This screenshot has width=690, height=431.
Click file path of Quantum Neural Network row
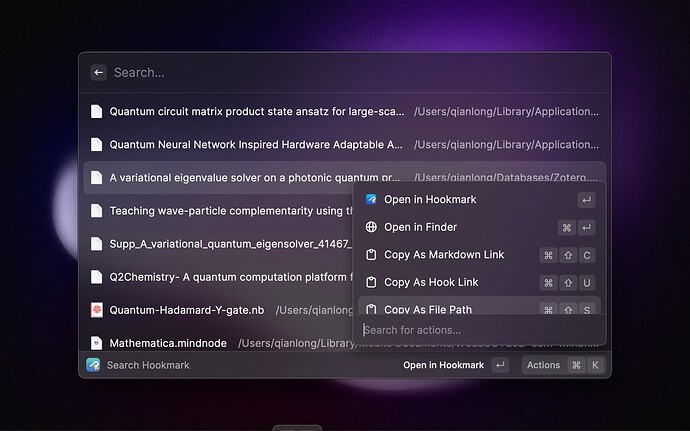(x=506, y=144)
